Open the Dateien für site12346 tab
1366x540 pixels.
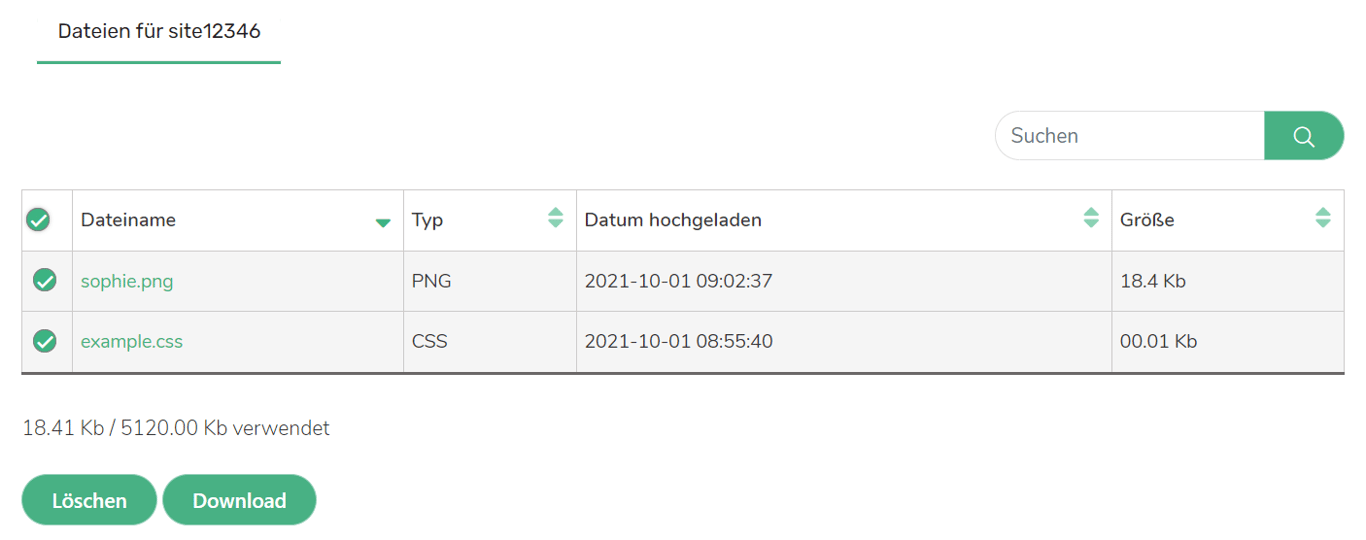coord(159,31)
